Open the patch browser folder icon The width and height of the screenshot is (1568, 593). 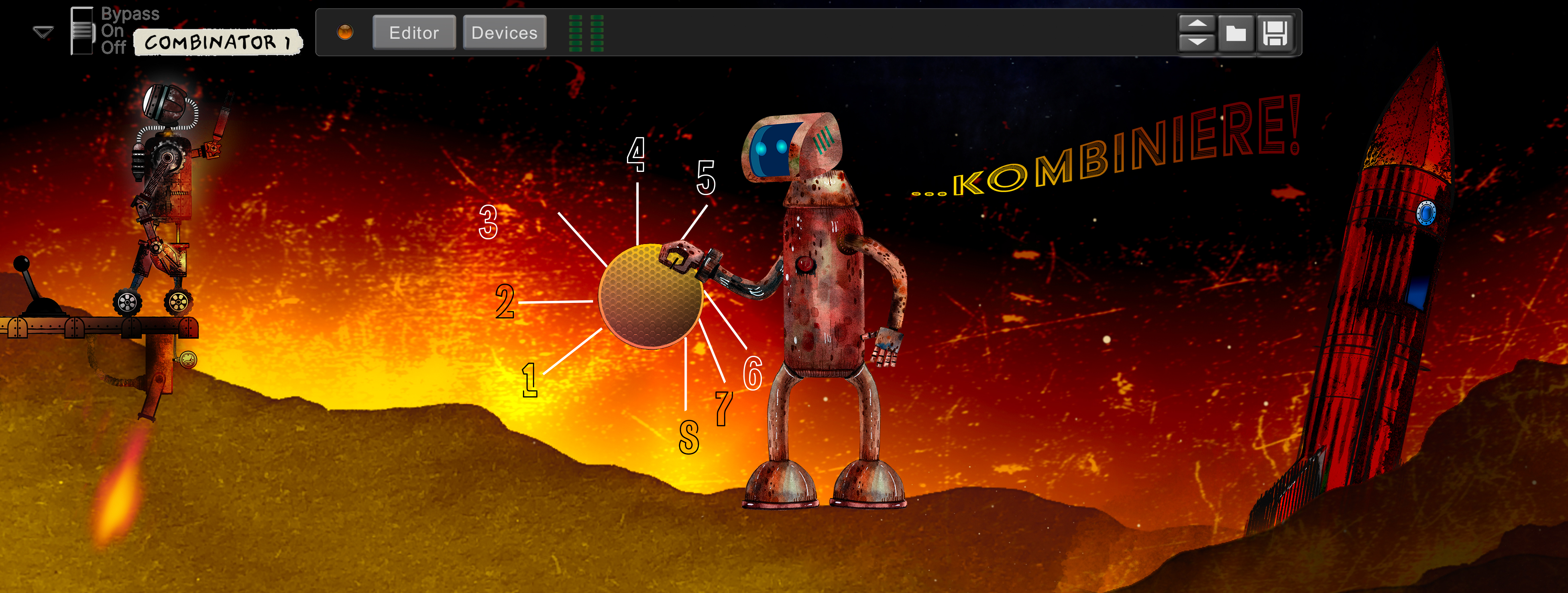click(1236, 33)
